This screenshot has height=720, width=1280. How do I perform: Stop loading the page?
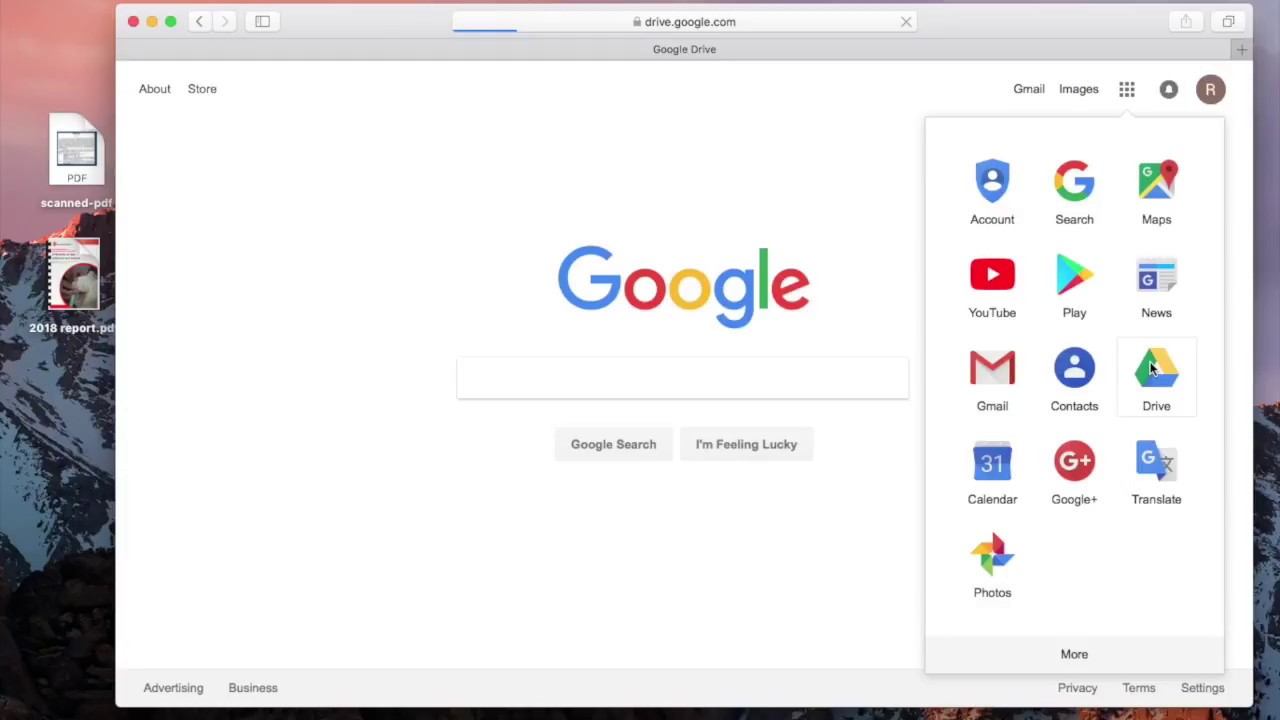point(906,21)
